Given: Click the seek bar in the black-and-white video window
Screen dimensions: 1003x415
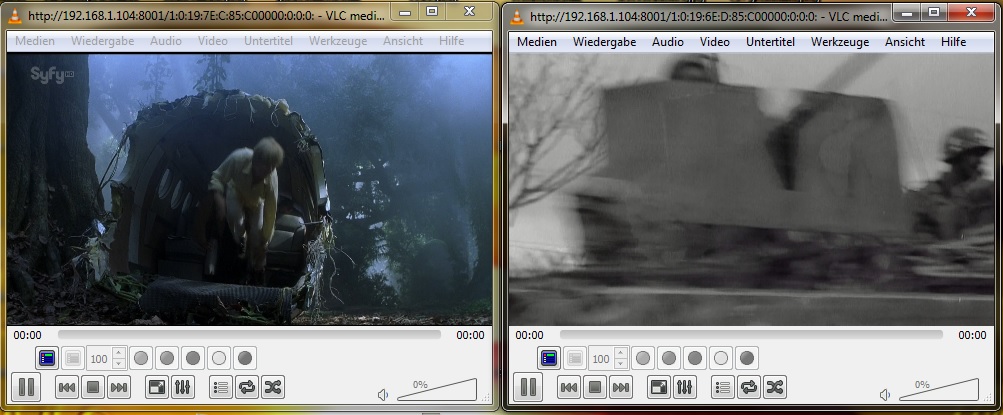Looking at the screenshot, I should [x=750, y=335].
